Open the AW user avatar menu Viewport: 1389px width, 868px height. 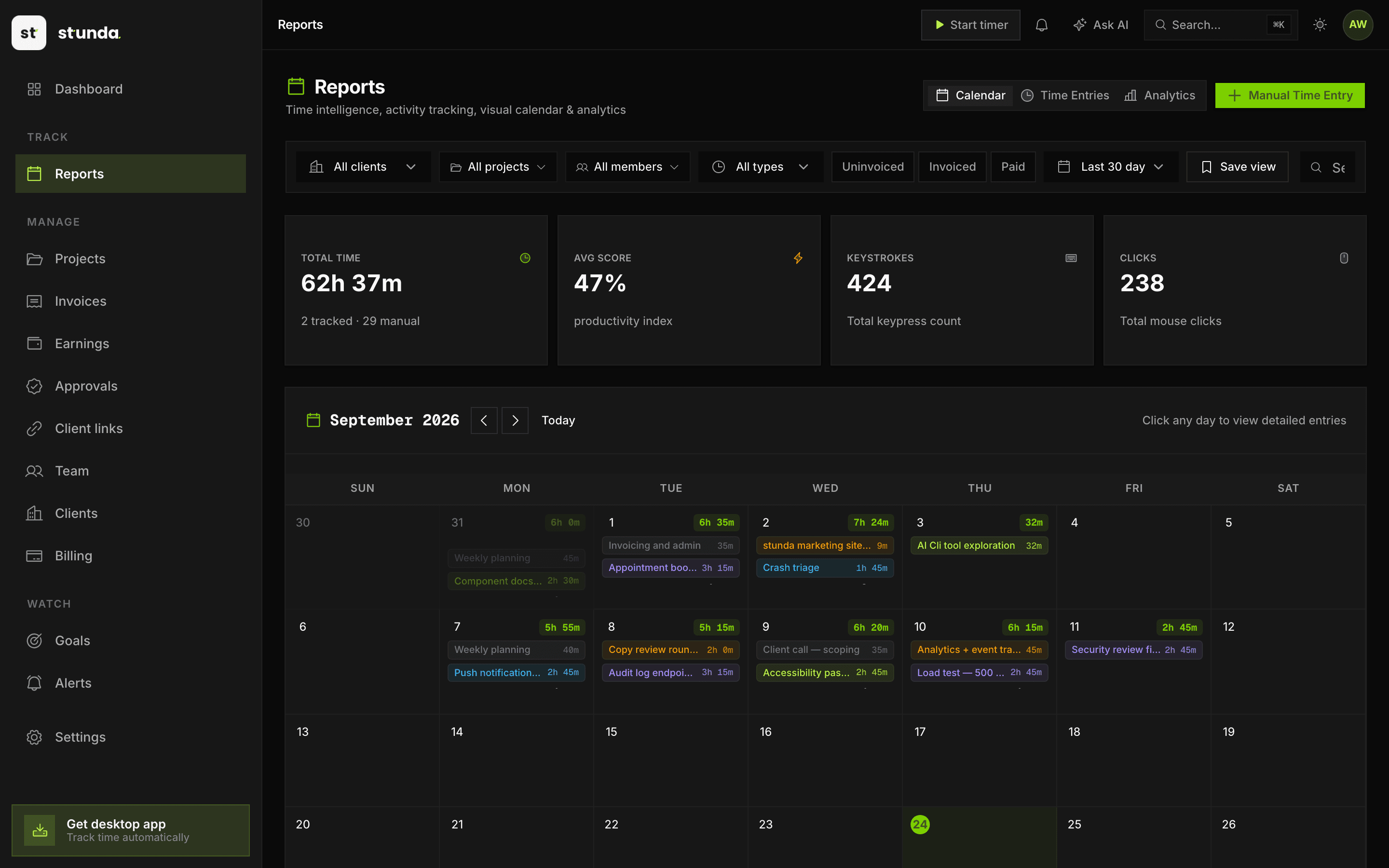(x=1358, y=25)
